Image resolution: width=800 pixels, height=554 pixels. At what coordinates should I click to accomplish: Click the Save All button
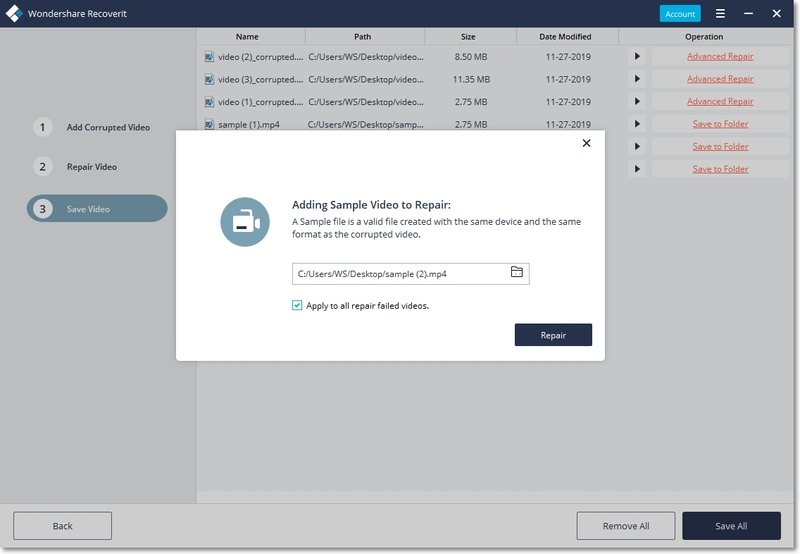pos(730,526)
